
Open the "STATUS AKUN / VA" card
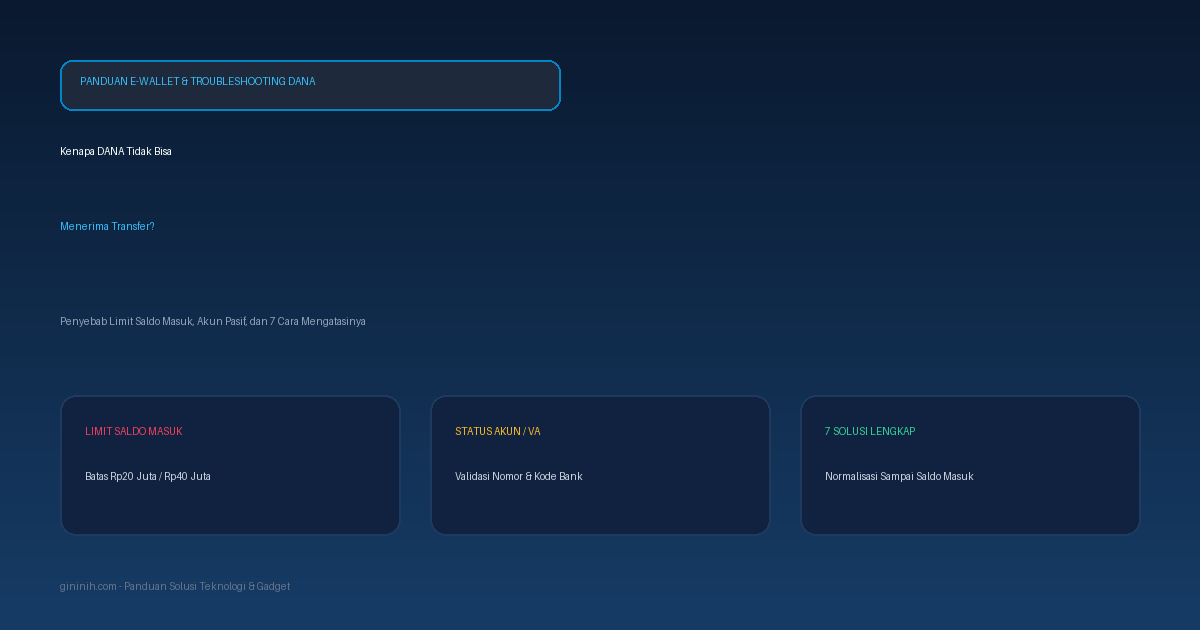[600, 465]
